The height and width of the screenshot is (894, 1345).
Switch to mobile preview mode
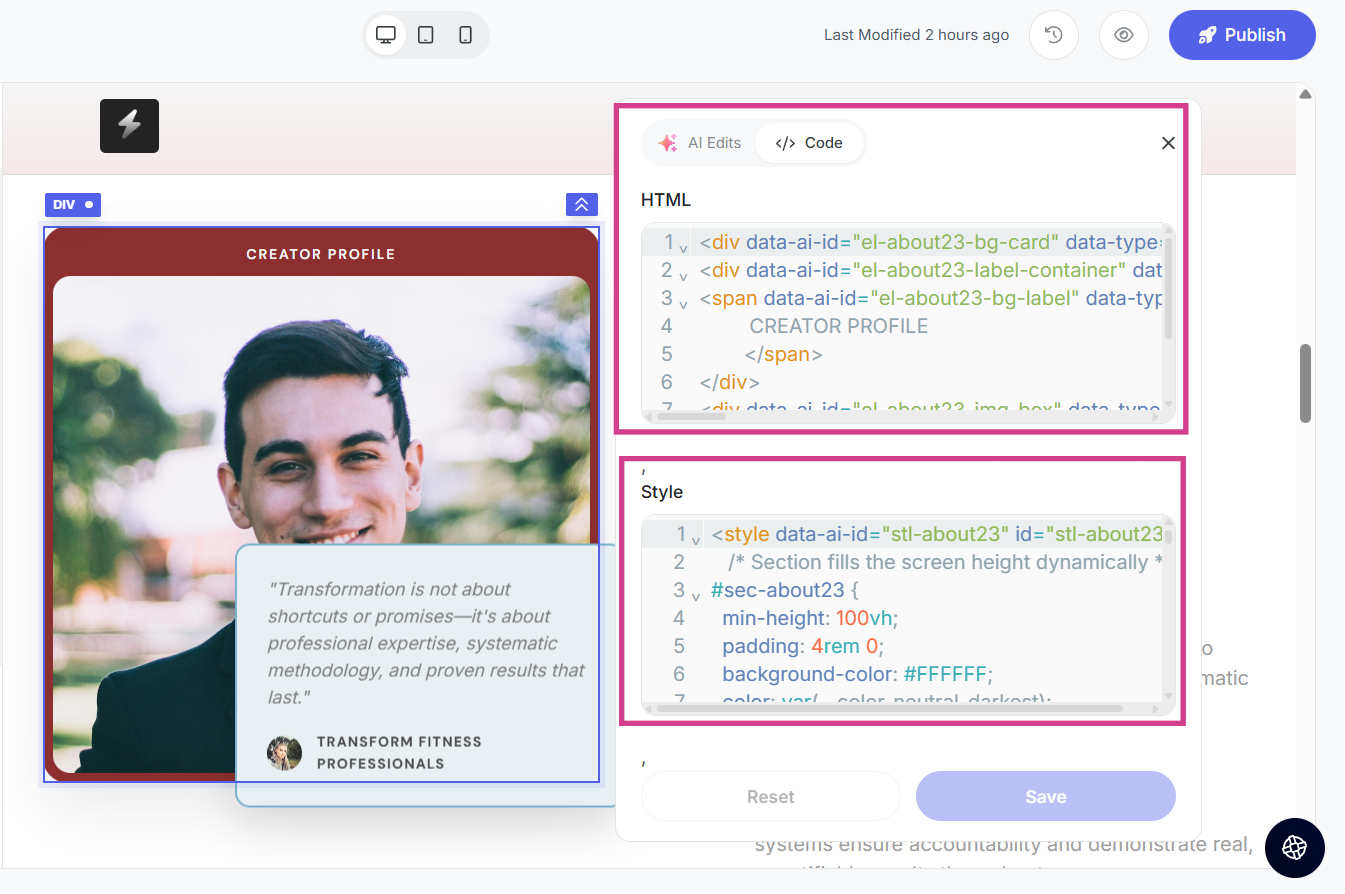(465, 35)
